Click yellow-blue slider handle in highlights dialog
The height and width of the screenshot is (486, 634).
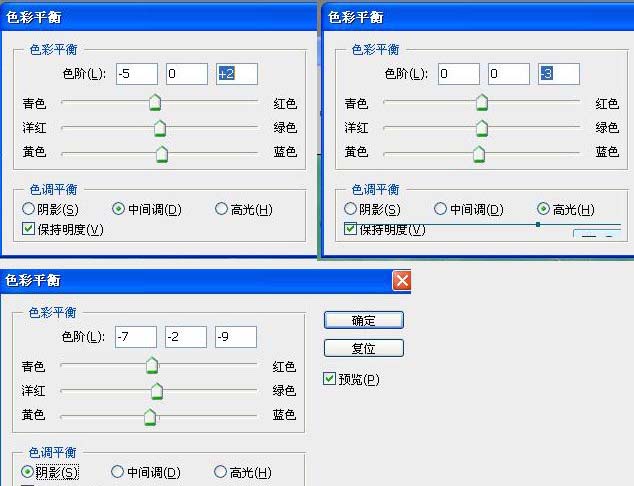[479, 154]
